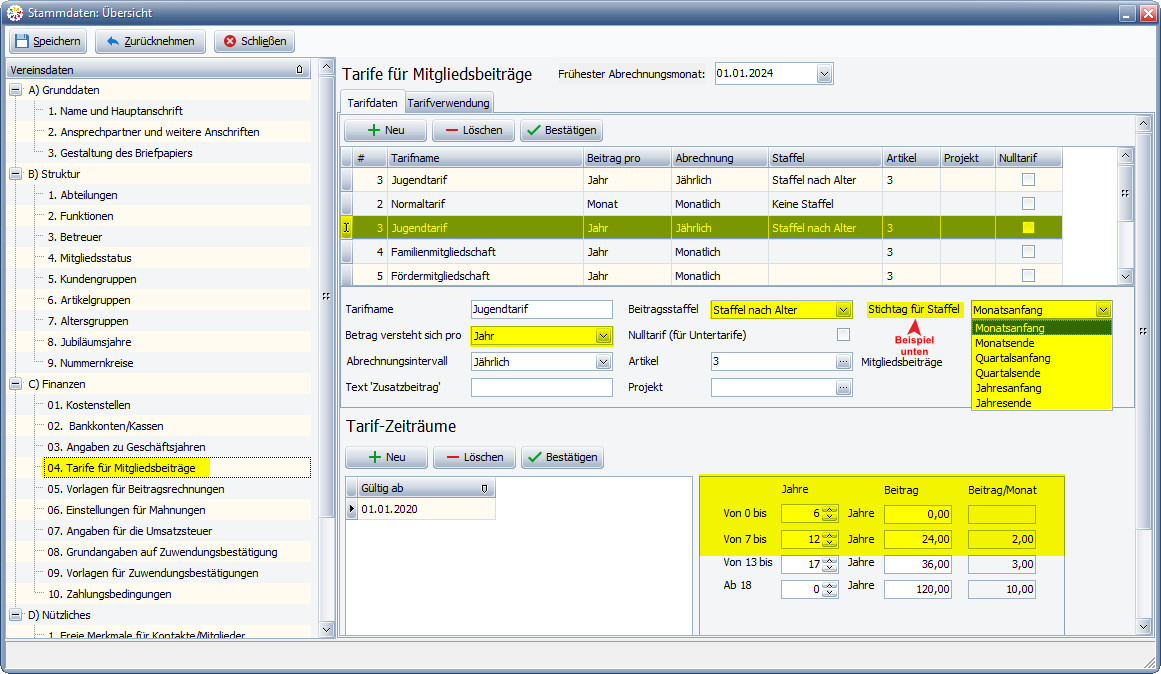Add a new tariff with upper Neu button
Image resolution: width=1161 pixels, height=674 pixels.
click(385, 130)
